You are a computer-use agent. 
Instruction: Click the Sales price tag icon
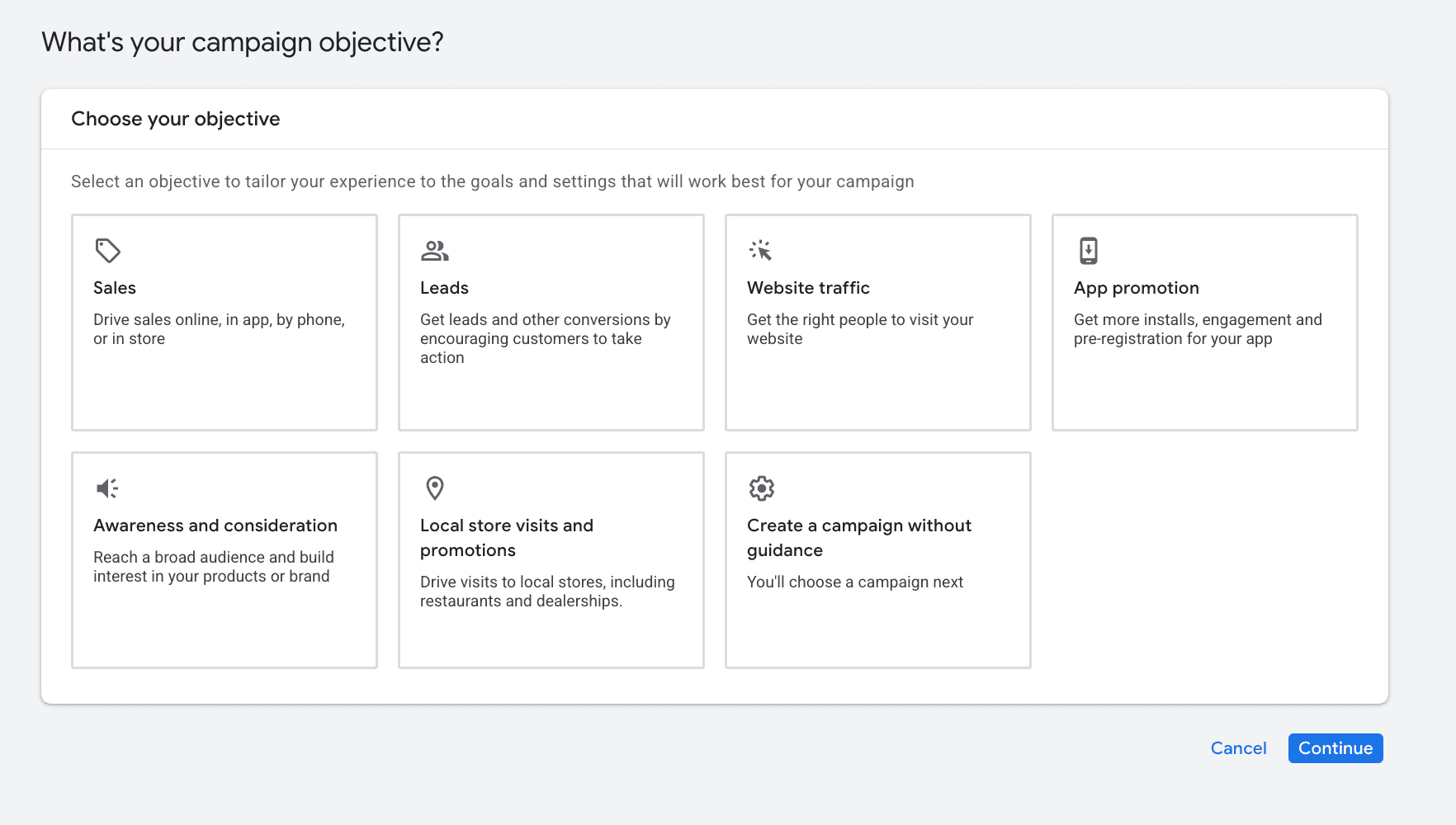[x=107, y=250]
